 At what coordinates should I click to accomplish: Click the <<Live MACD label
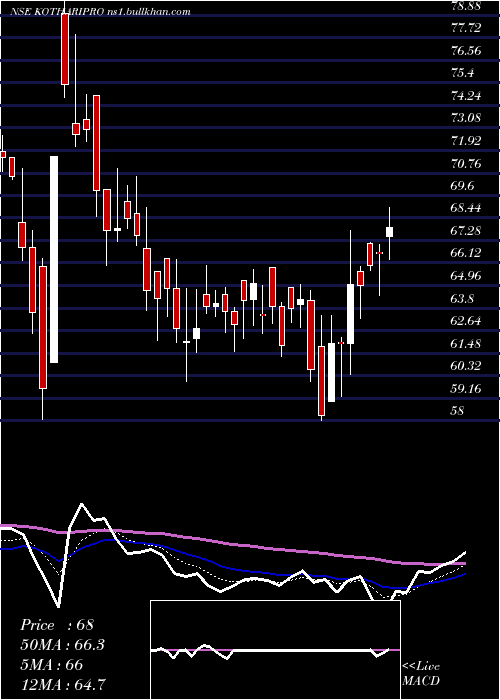pyautogui.click(x=421, y=674)
